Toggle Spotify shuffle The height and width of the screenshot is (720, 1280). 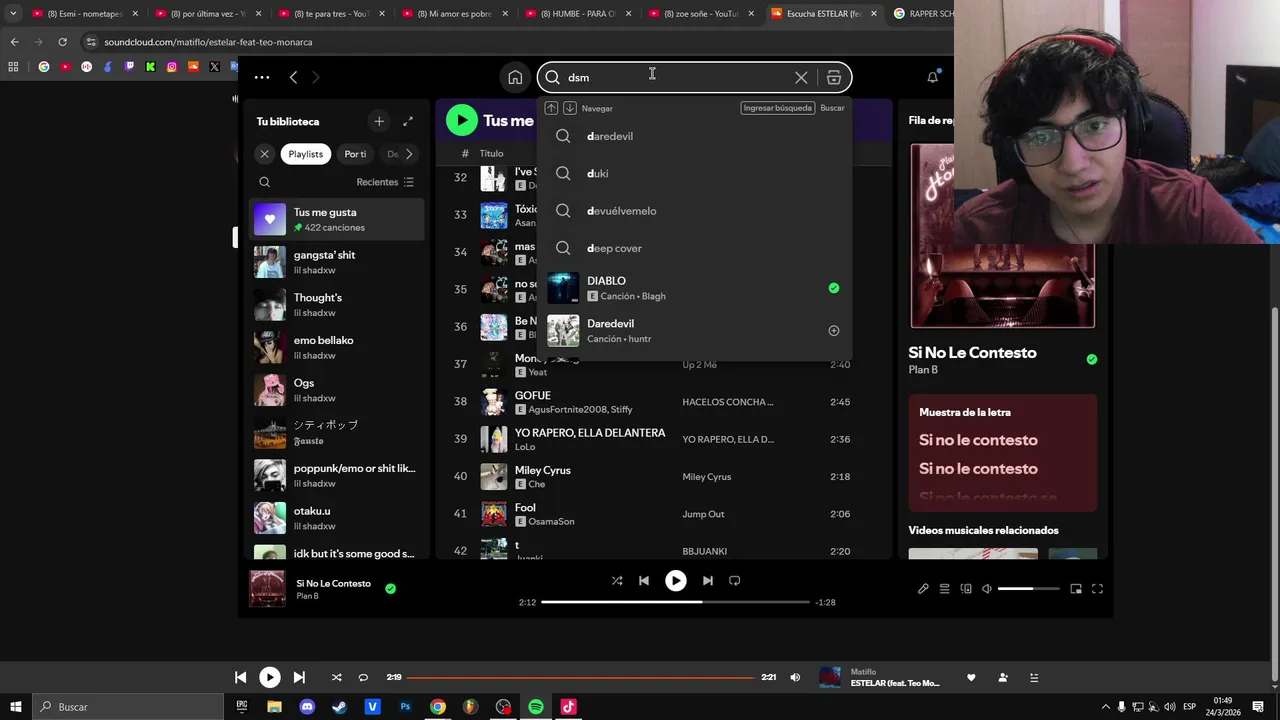[617, 581]
